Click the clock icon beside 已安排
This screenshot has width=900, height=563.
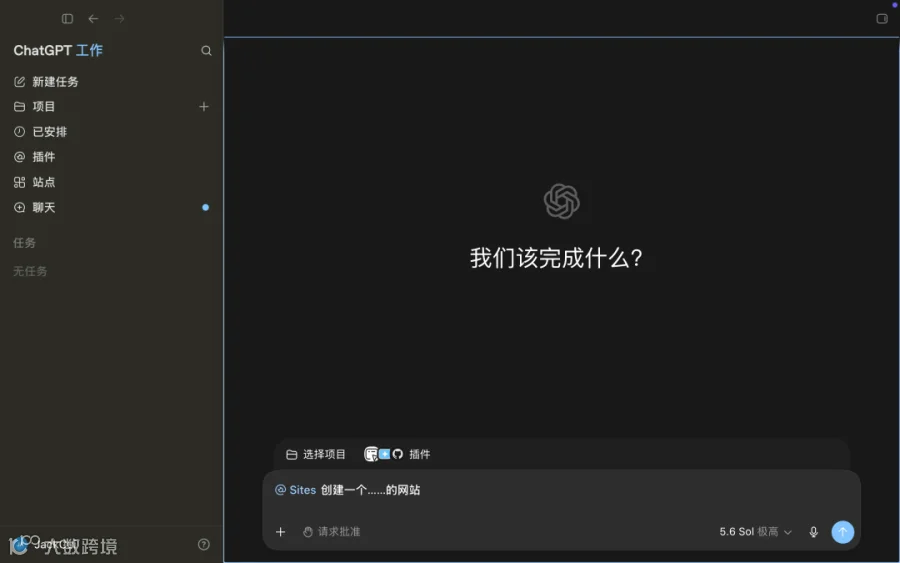(20, 132)
